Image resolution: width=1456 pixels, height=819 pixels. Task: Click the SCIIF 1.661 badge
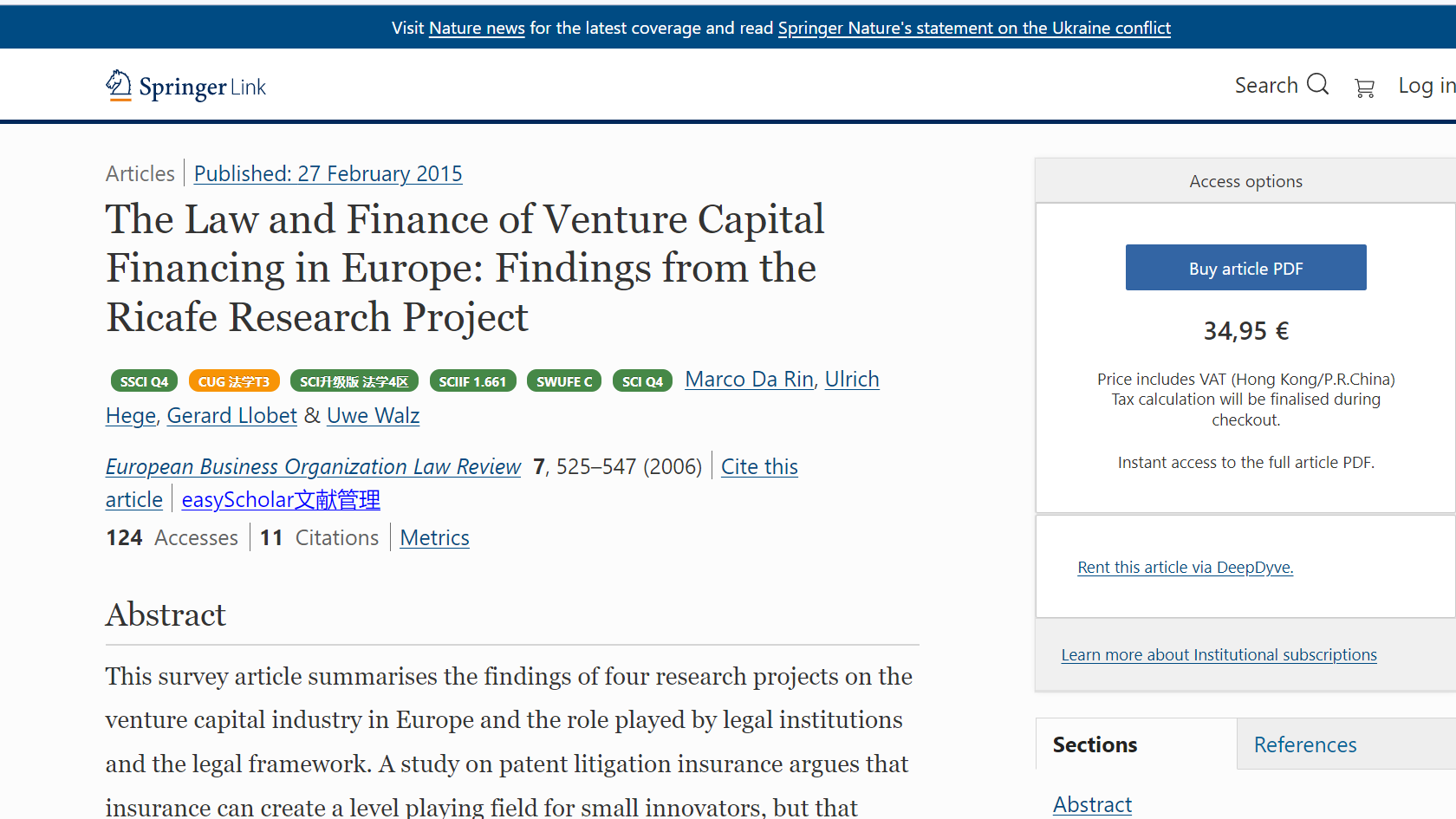tap(472, 381)
